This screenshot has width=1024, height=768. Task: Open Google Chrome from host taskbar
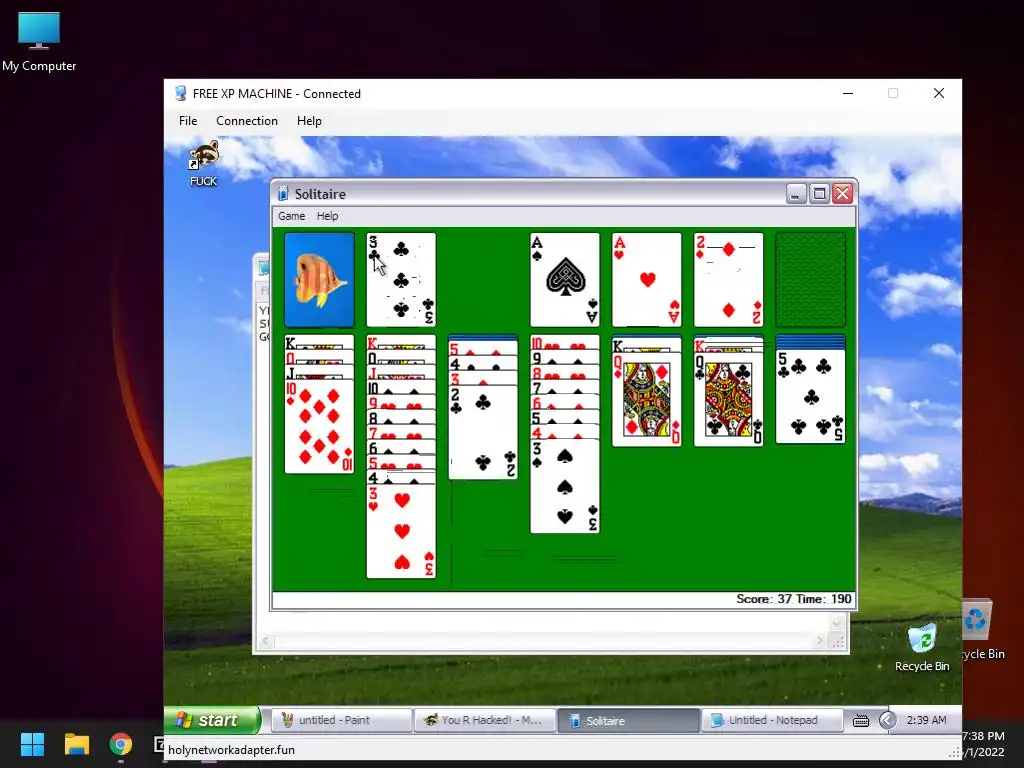121,744
